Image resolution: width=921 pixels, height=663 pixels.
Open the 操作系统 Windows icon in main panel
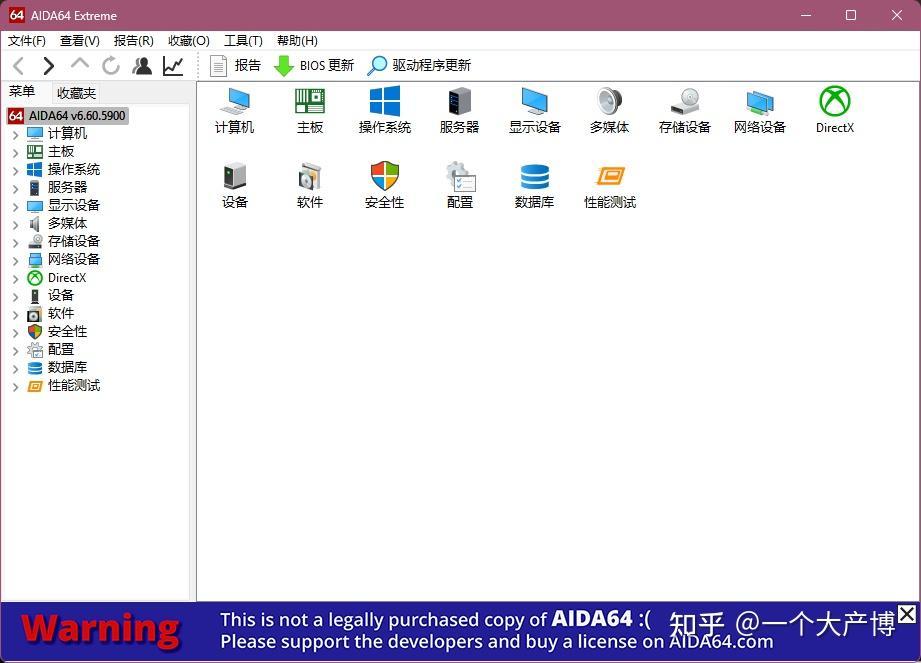385,110
